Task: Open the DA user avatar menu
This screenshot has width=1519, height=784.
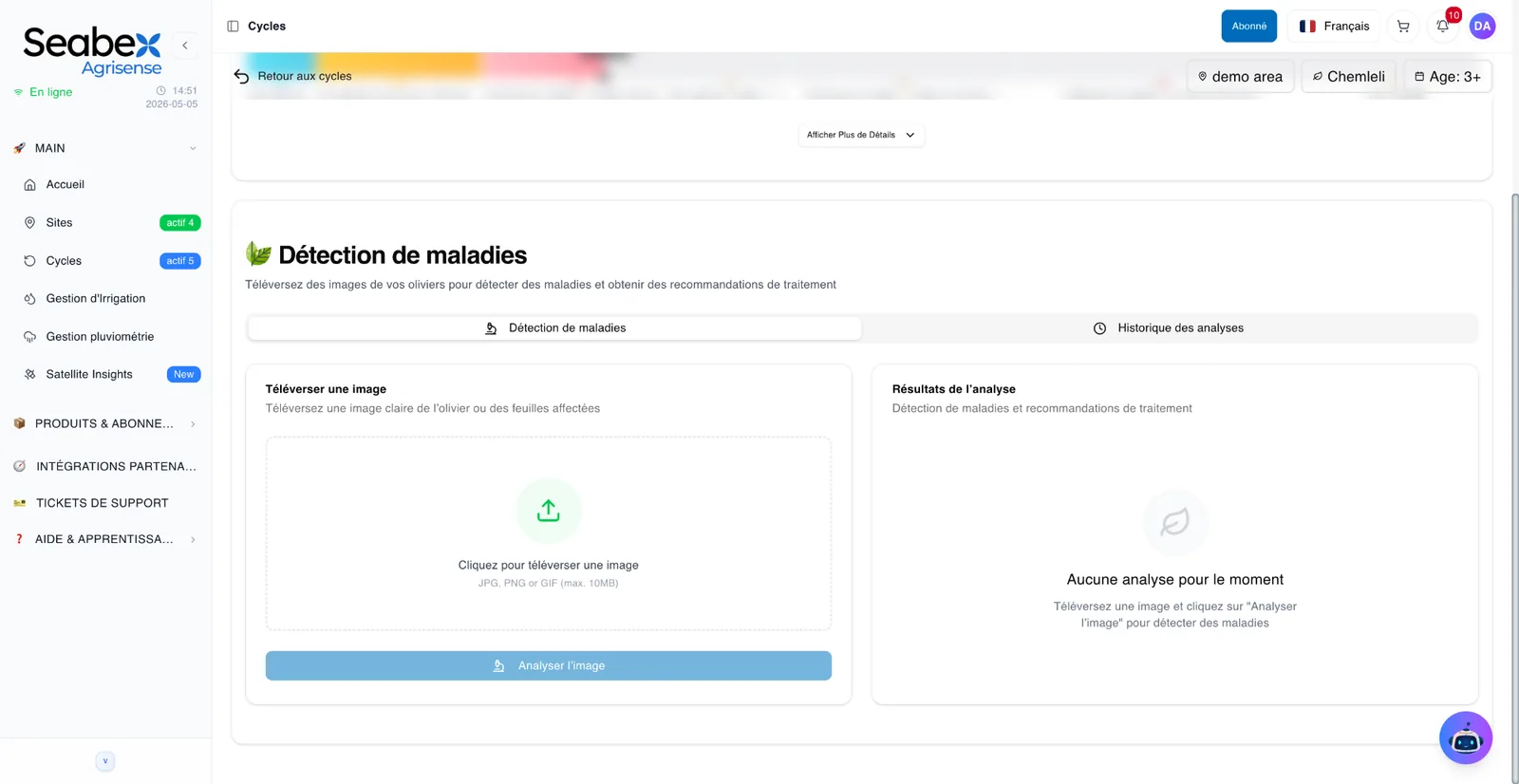Action: (x=1482, y=27)
